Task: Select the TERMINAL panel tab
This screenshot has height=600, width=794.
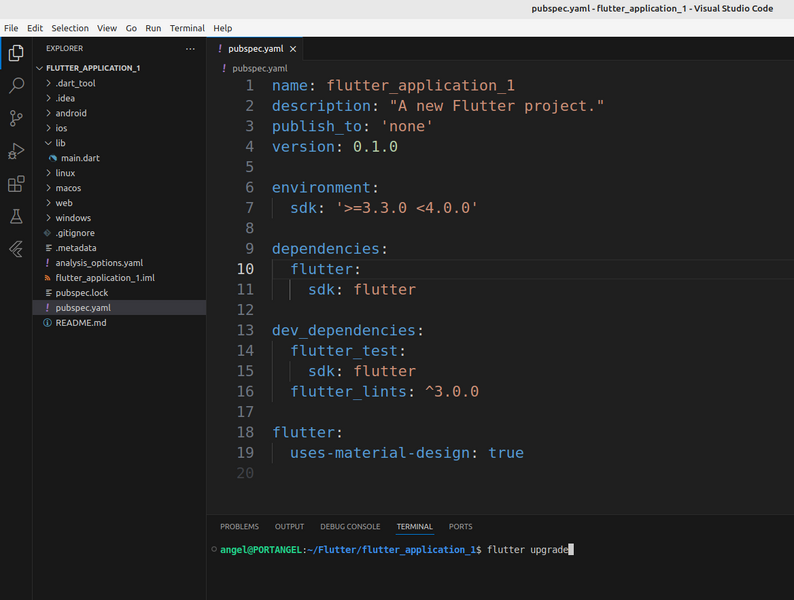Action: click(415, 527)
